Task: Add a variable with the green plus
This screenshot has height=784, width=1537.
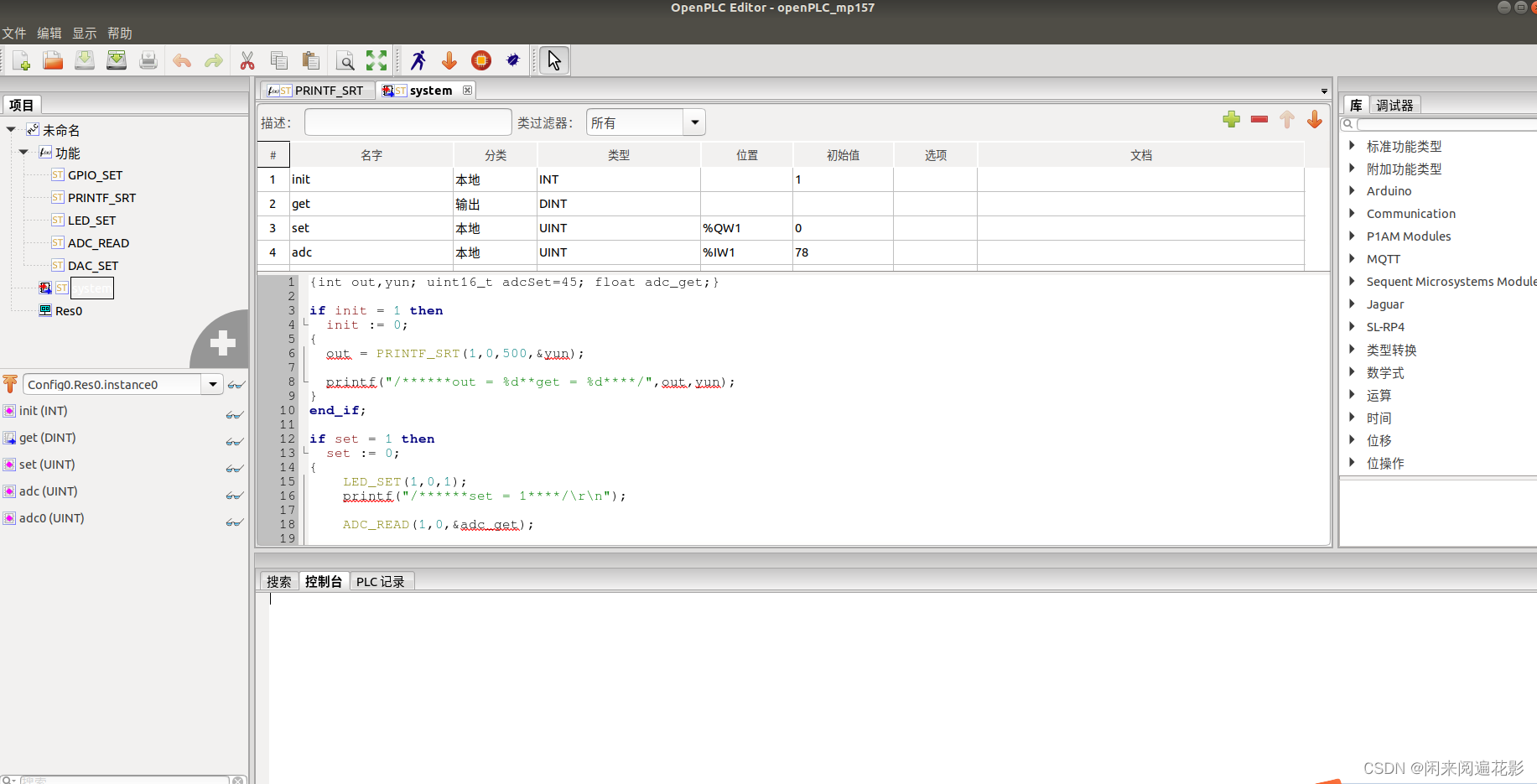Action: [1231, 119]
